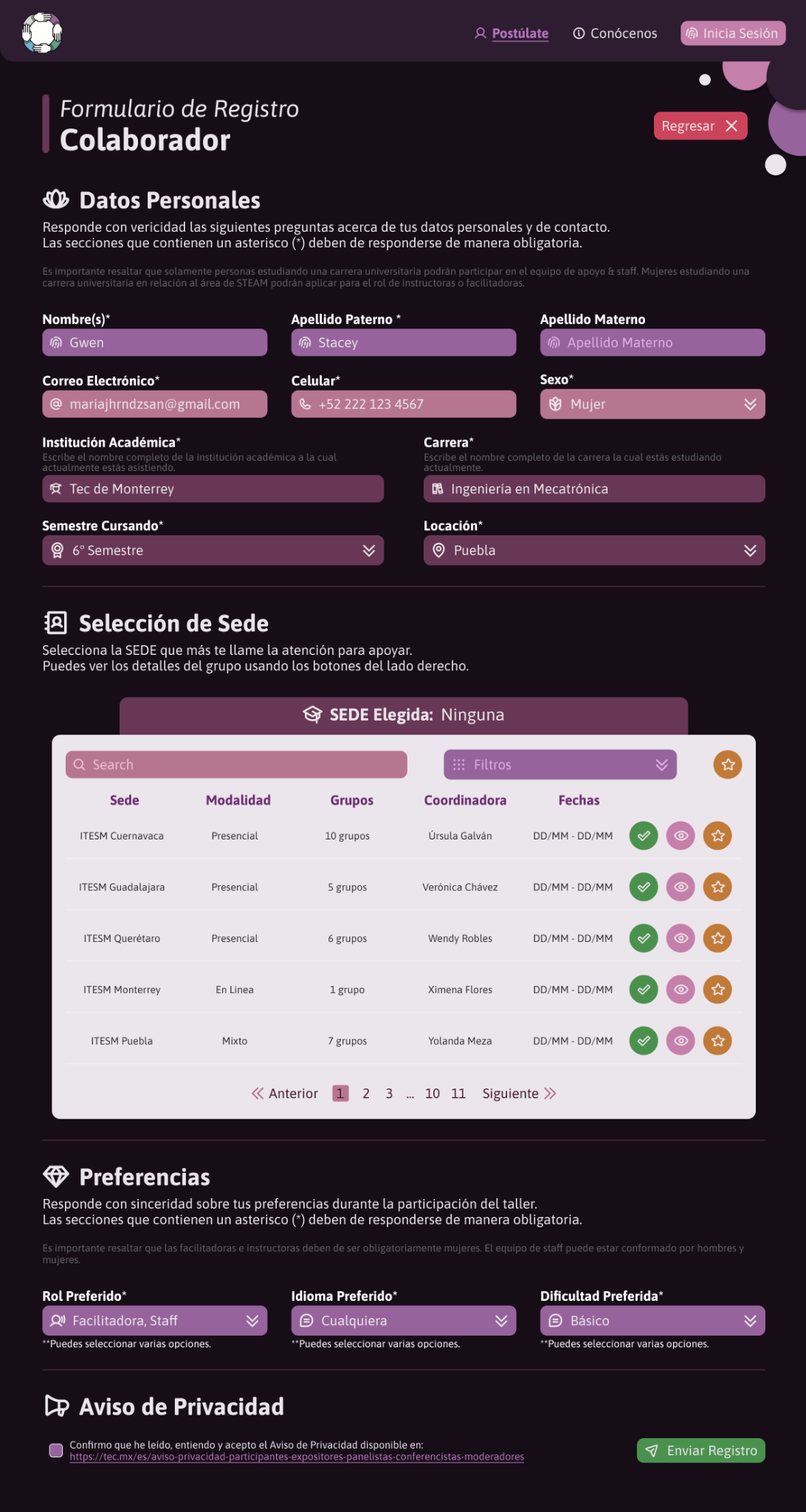Accept the Aviso de Privacidad checkbox
Image resolution: width=806 pixels, height=1512 pixels.
pos(55,1450)
